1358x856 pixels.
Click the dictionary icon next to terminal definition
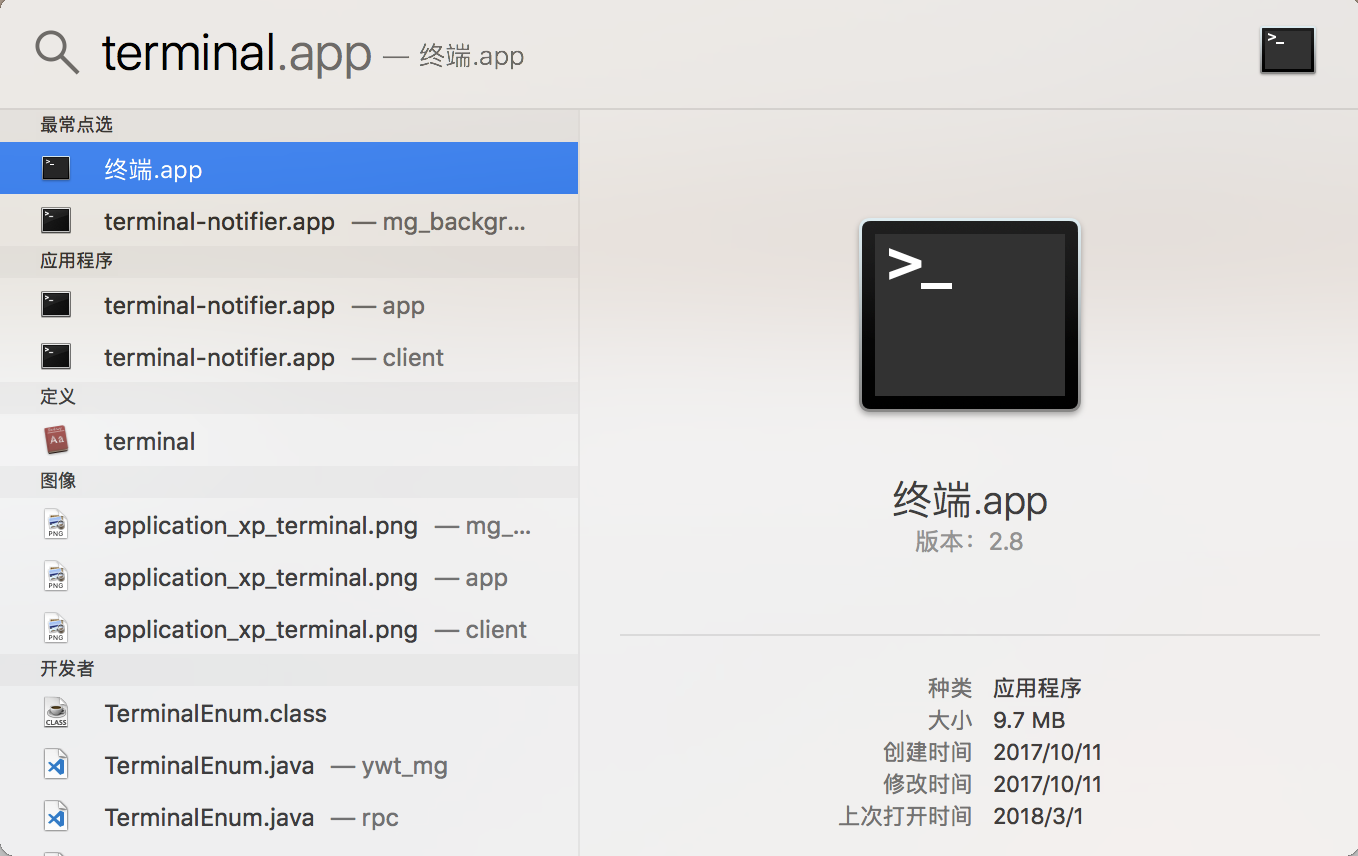point(56,439)
